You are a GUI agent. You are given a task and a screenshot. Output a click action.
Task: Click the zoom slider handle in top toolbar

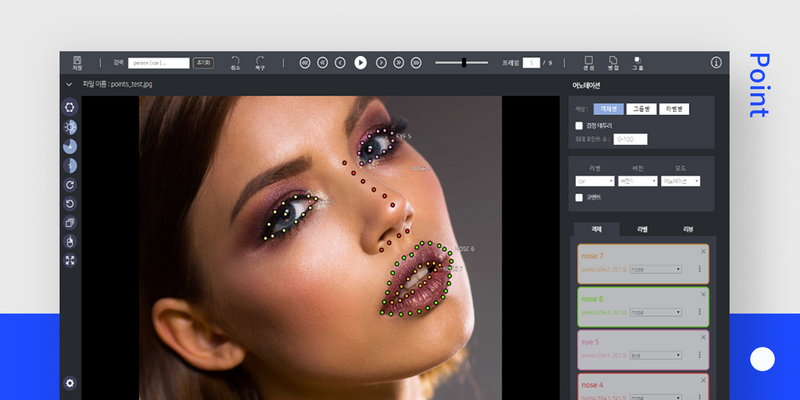click(464, 62)
